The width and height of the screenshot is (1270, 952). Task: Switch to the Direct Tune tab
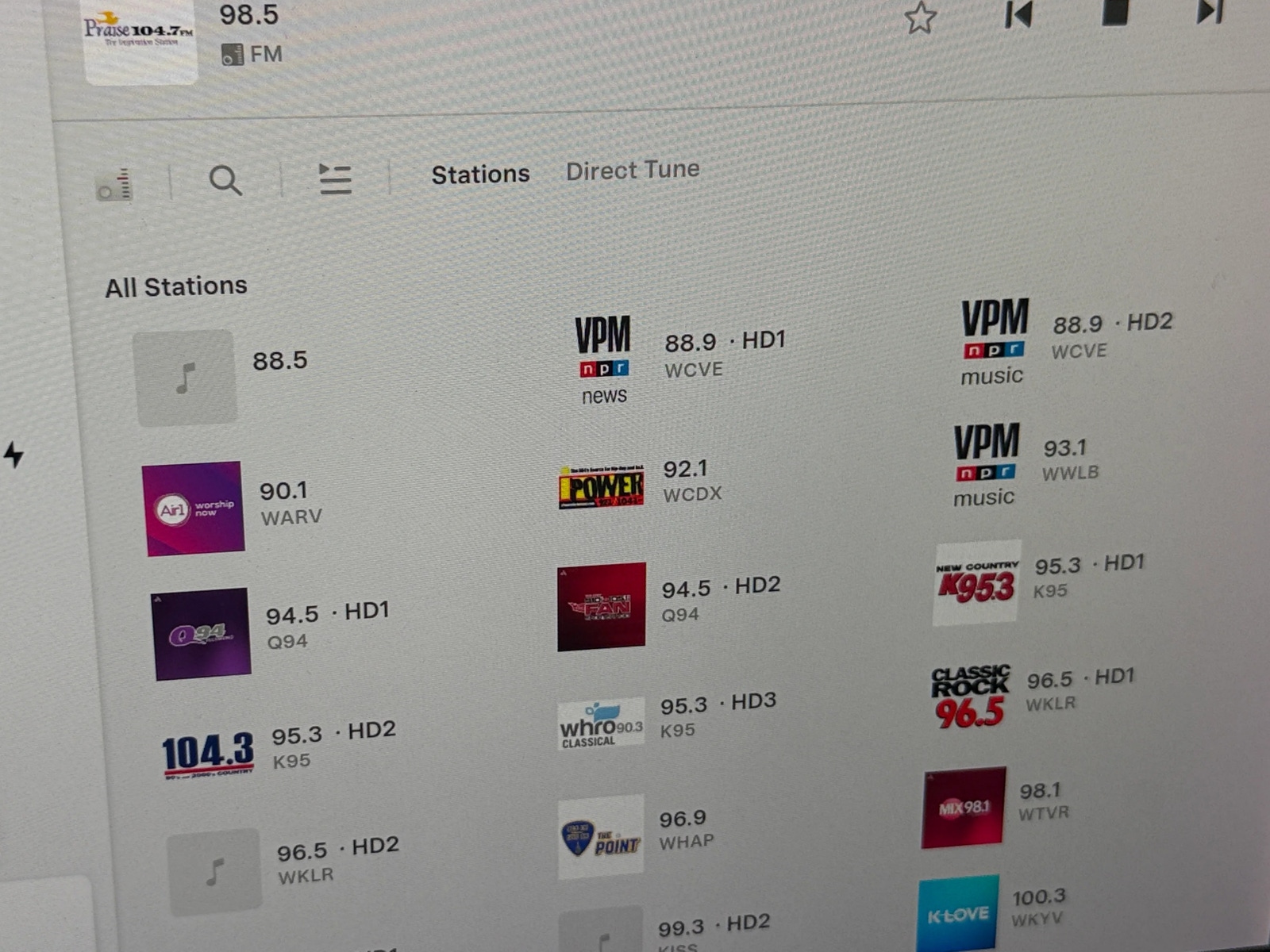tap(633, 171)
